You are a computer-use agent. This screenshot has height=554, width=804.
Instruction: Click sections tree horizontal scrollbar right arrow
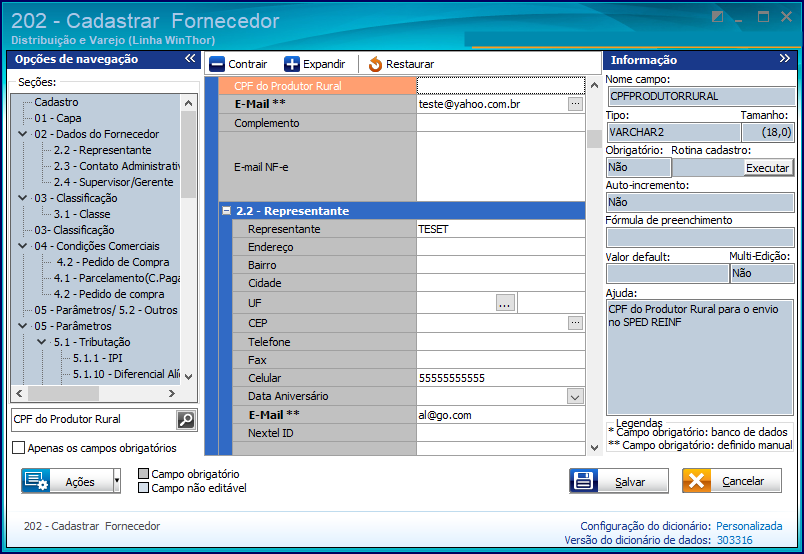(x=172, y=393)
